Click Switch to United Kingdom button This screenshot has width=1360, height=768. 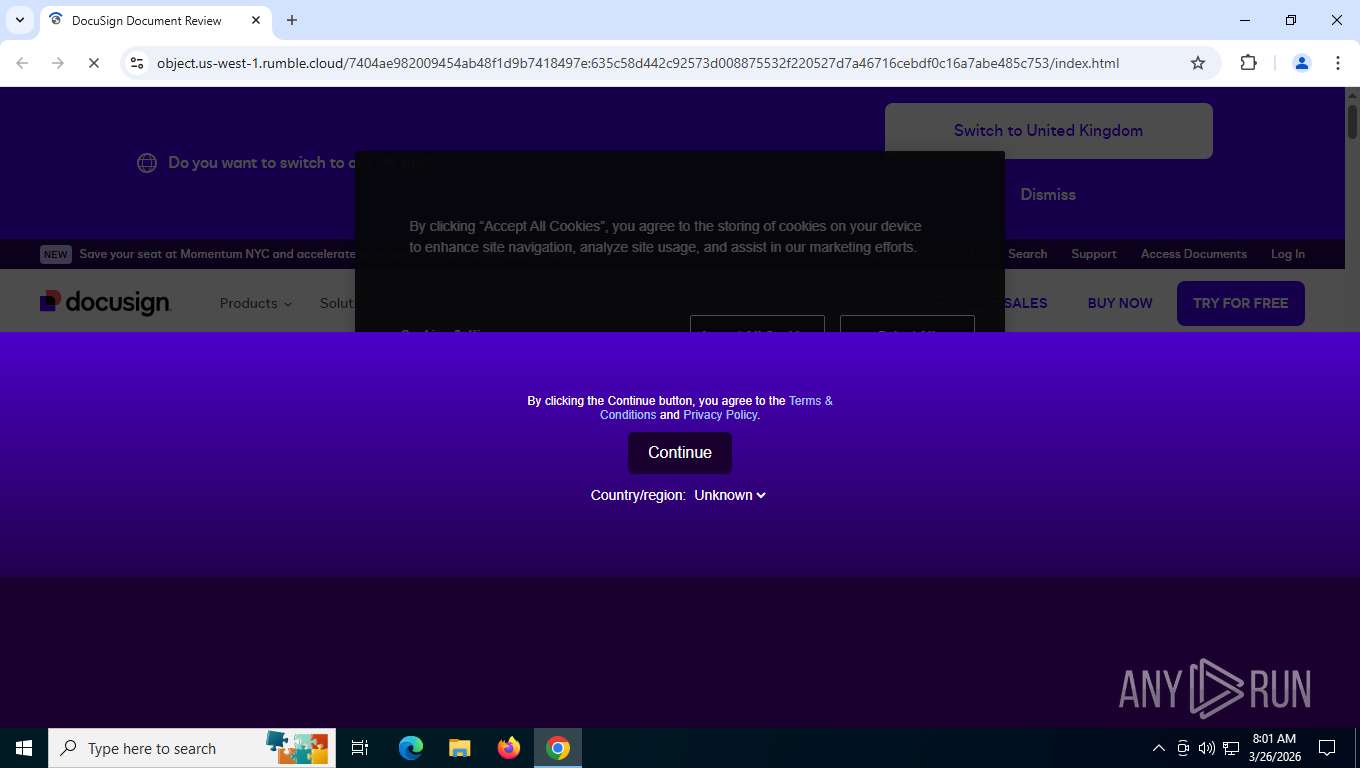click(x=1048, y=130)
